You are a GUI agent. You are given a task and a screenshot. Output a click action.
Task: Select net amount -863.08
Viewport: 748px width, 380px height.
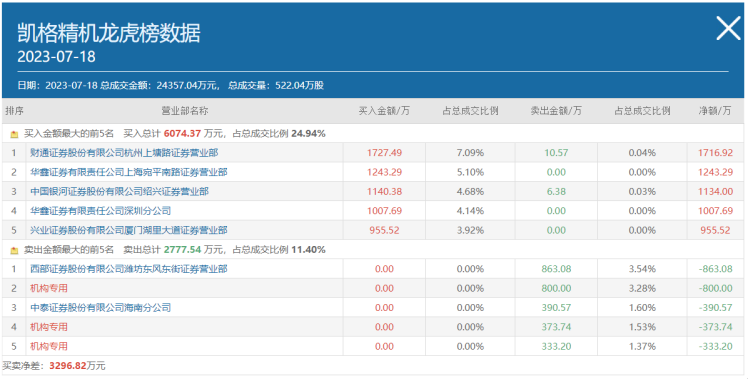pyautogui.click(x=715, y=269)
